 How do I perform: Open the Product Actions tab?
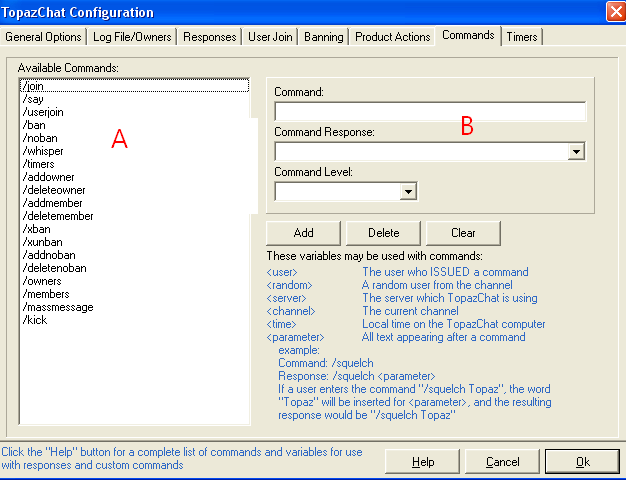pyautogui.click(x=392, y=37)
